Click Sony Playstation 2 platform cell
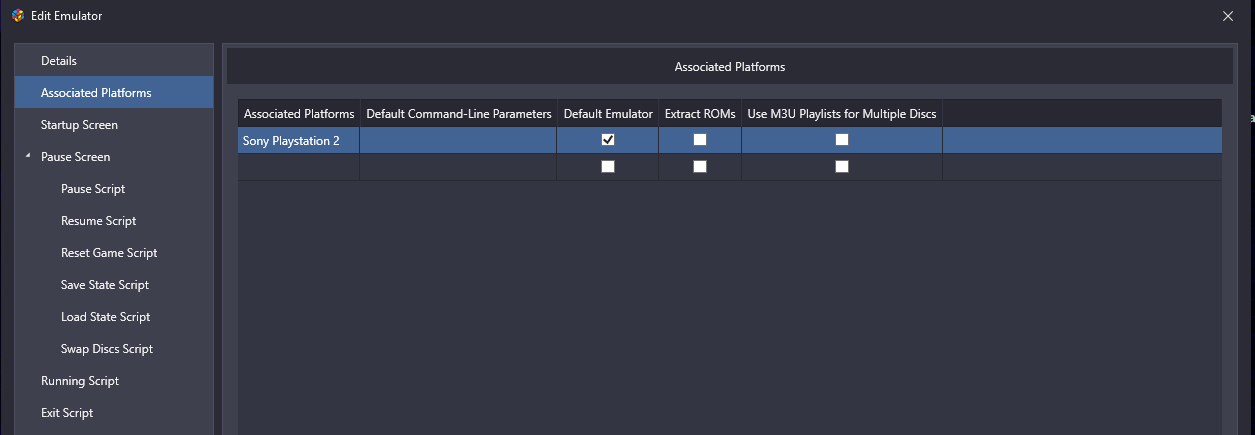1255x435 pixels. tap(291, 141)
